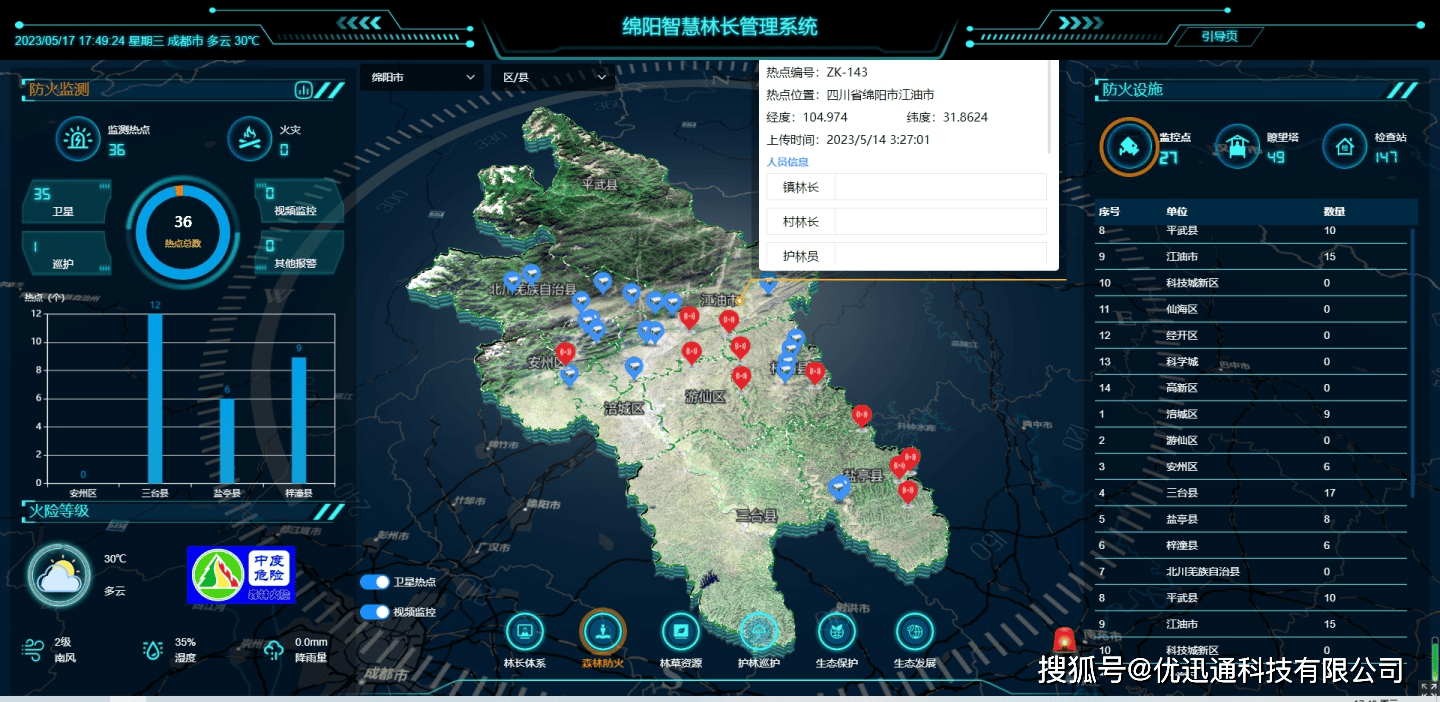Click the rainfall cloud icon

click(274, 651)
